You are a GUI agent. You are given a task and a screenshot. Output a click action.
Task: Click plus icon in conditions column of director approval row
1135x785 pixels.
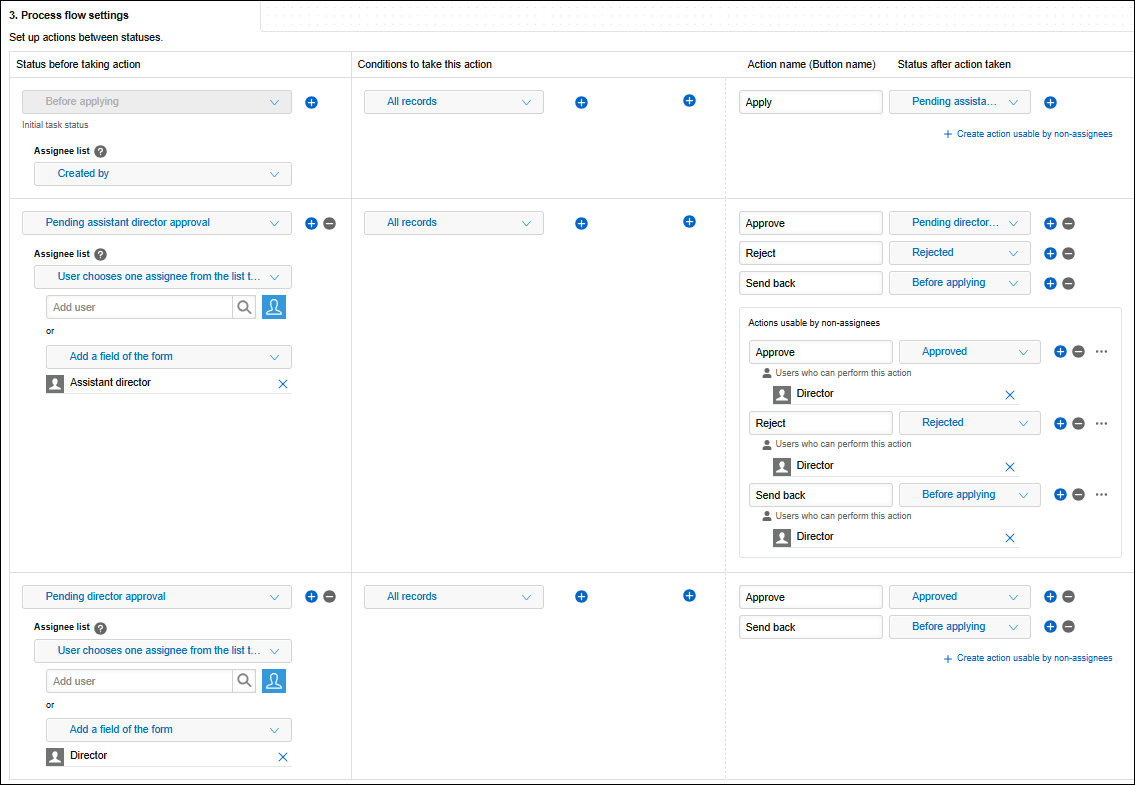click(x=581, y=596)
